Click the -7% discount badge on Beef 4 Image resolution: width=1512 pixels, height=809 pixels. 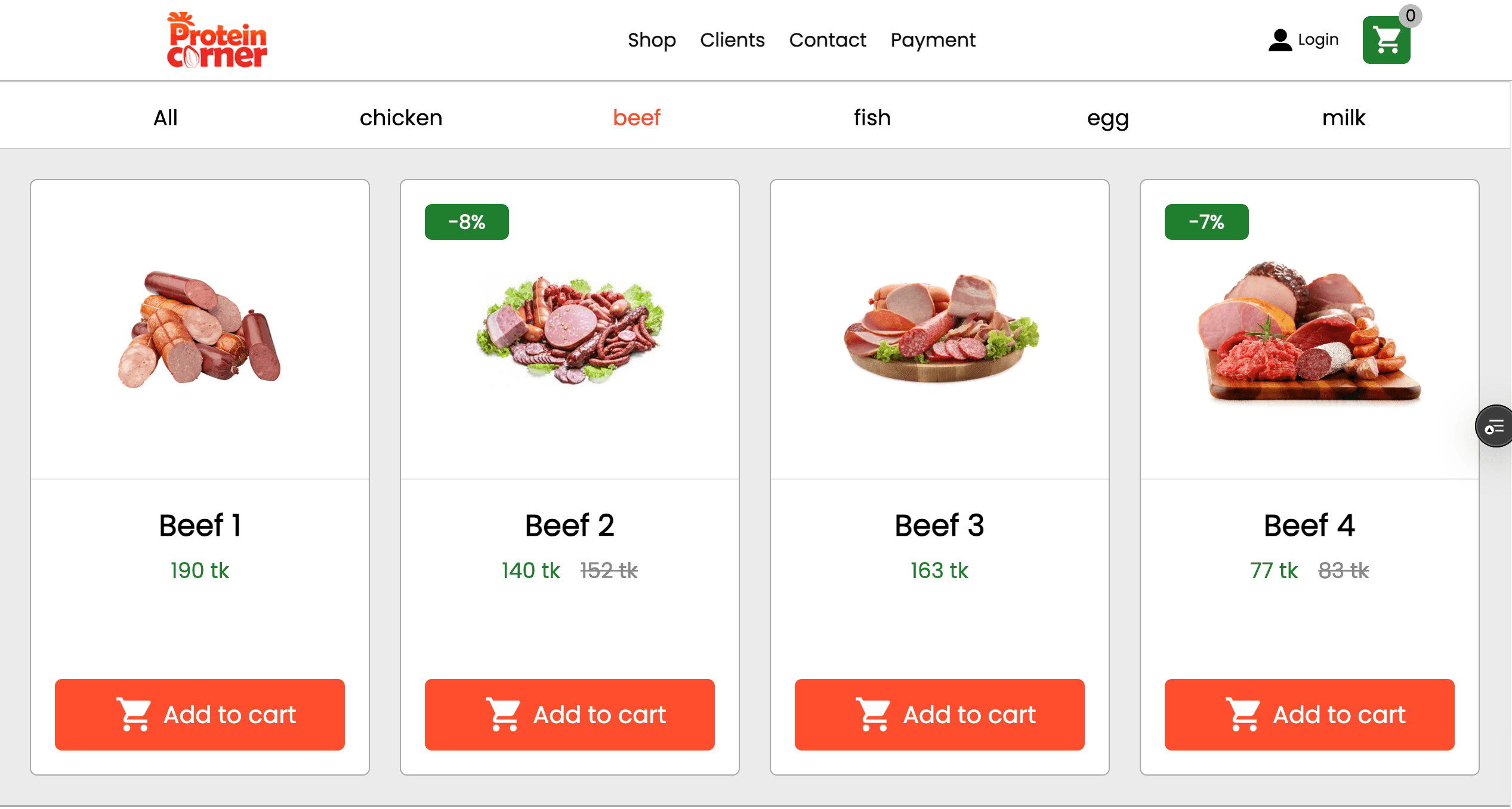(x=1206, y=222)
